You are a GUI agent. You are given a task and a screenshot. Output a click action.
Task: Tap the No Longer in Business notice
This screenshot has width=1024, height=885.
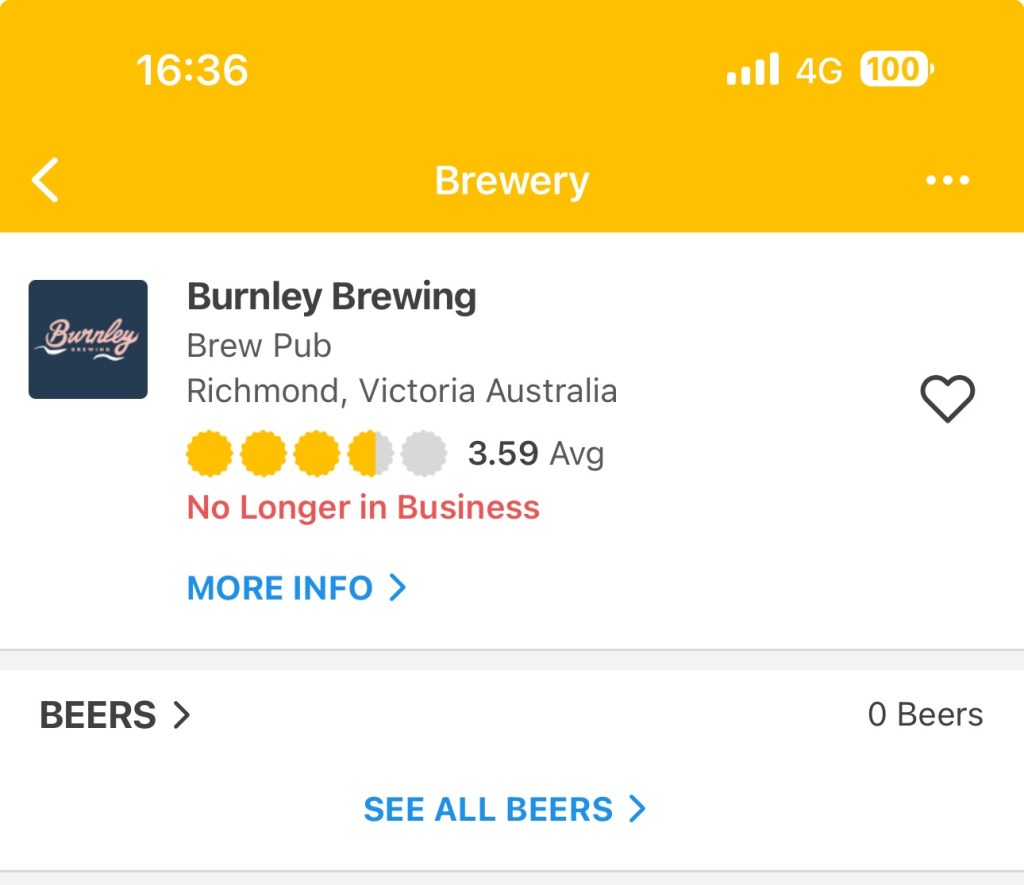coord(363,508)
